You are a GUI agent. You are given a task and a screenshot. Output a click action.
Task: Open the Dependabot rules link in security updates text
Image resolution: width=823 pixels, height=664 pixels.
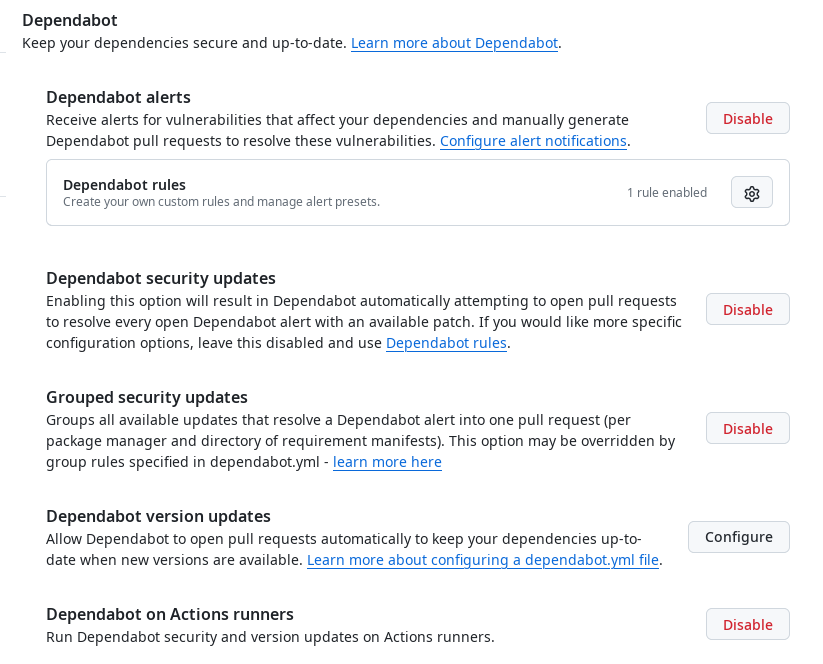[446, 343]
